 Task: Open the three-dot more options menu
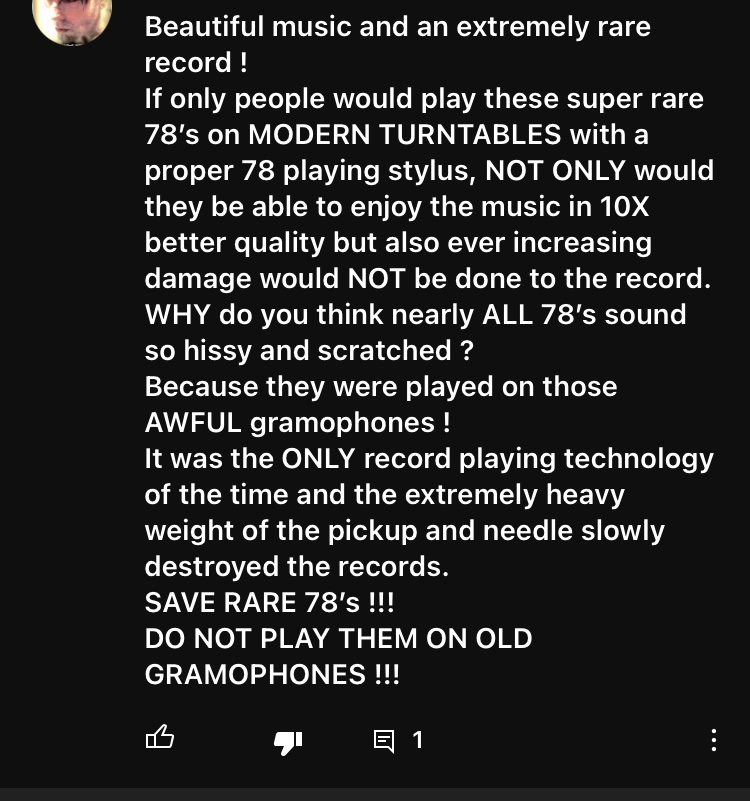pos(714,740)
